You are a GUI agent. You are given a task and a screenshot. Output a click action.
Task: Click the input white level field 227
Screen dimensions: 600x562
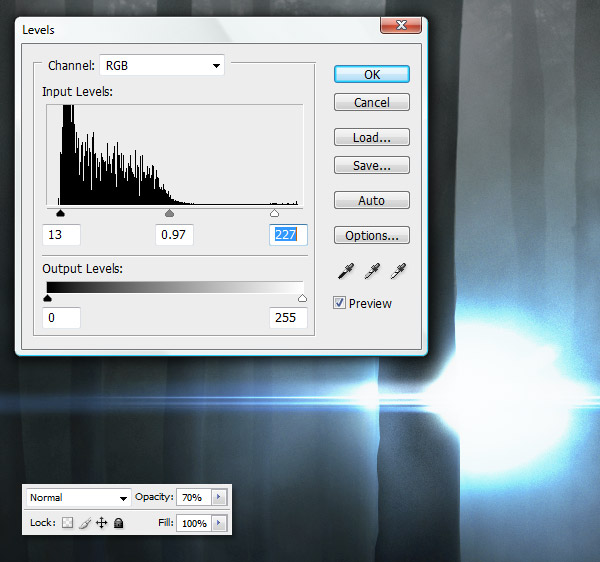(x=288, y=235)
